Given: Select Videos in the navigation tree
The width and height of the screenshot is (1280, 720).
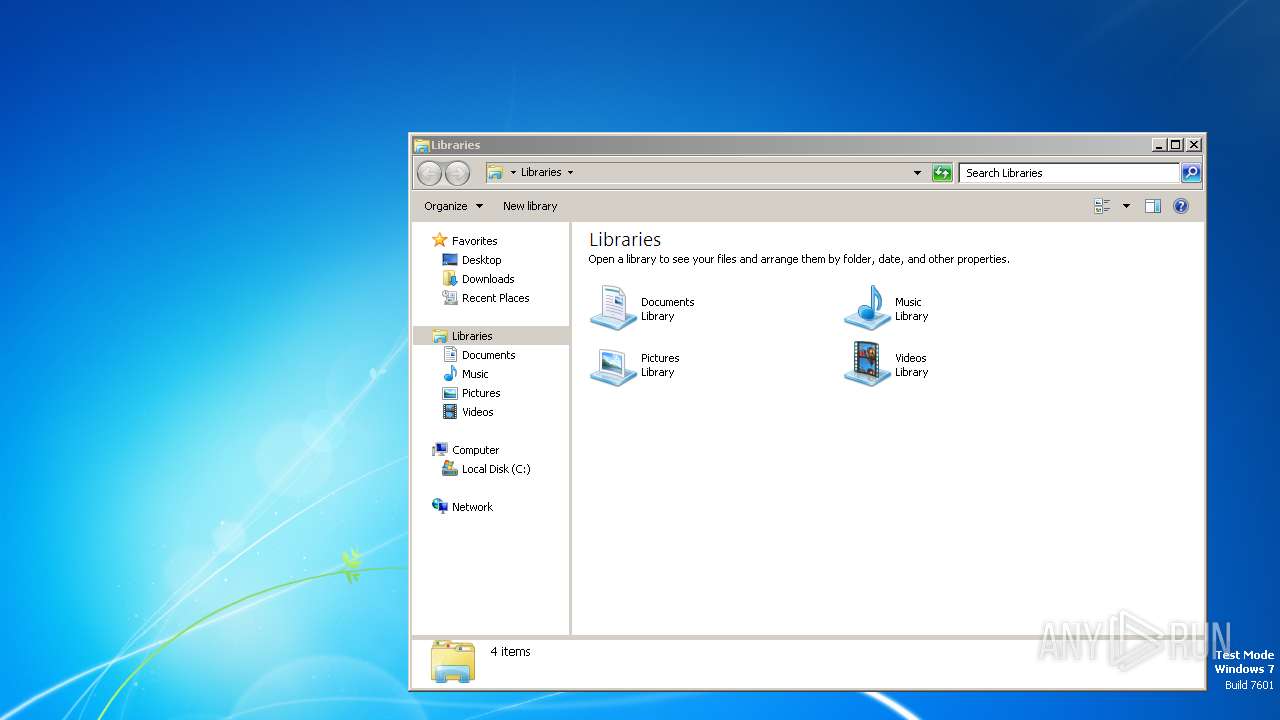Looking at the screenshot, I should click(x=477, y=412).
